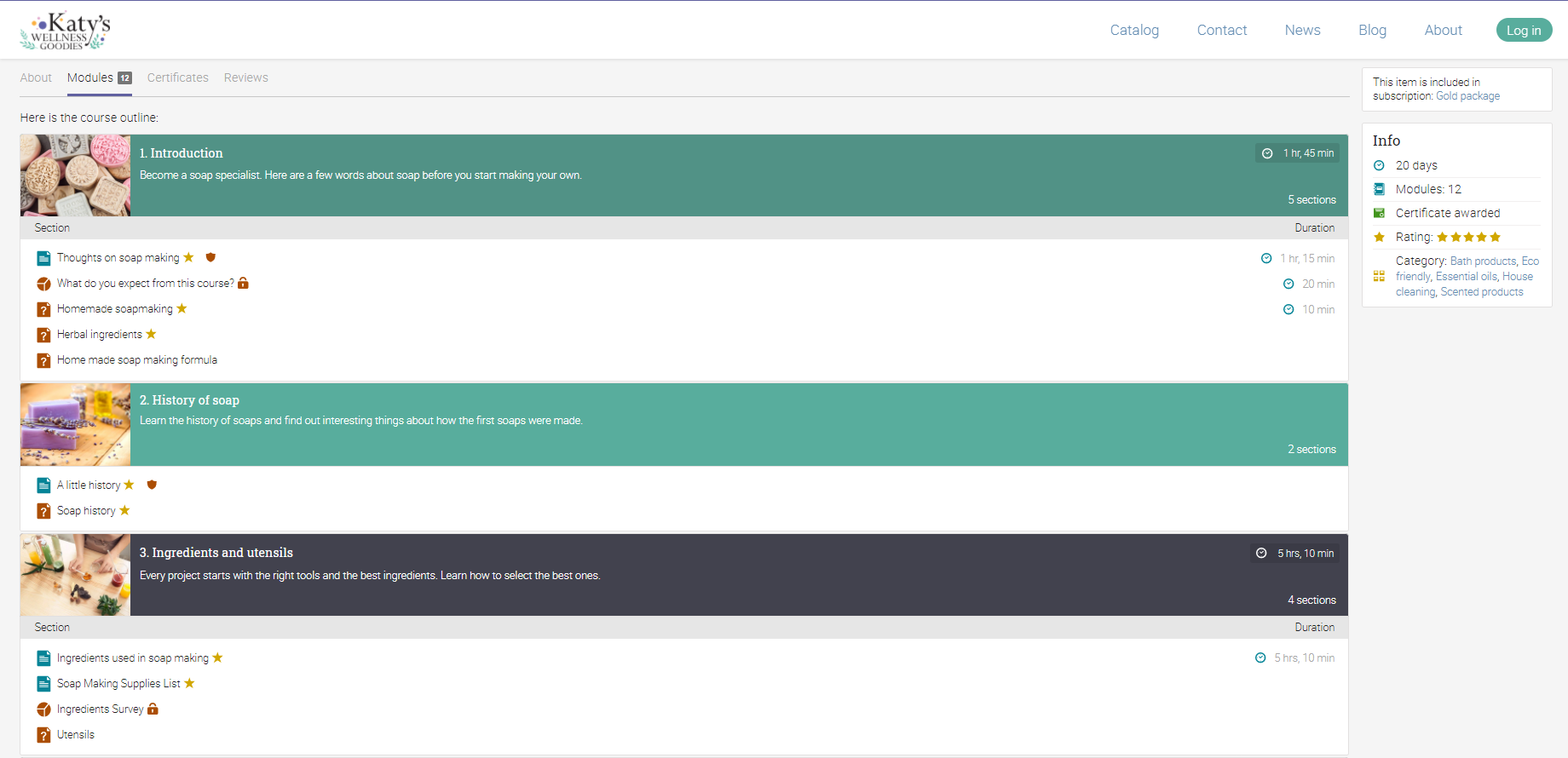Click shield badge next to A little history
This screenshot has width=1568, height=758.
pos(152,485)
